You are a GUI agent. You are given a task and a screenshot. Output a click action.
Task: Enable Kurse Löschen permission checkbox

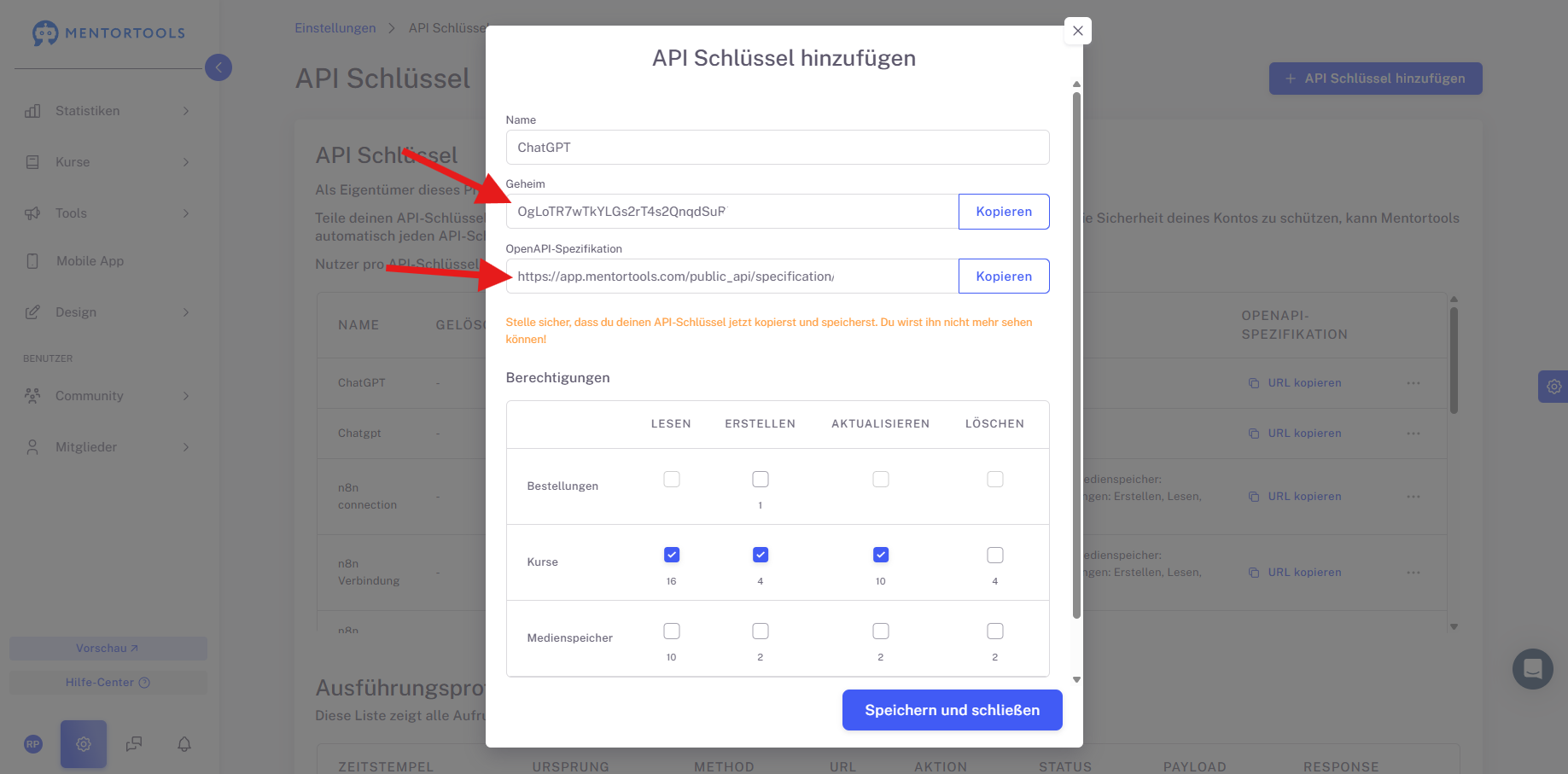point(994,555)
